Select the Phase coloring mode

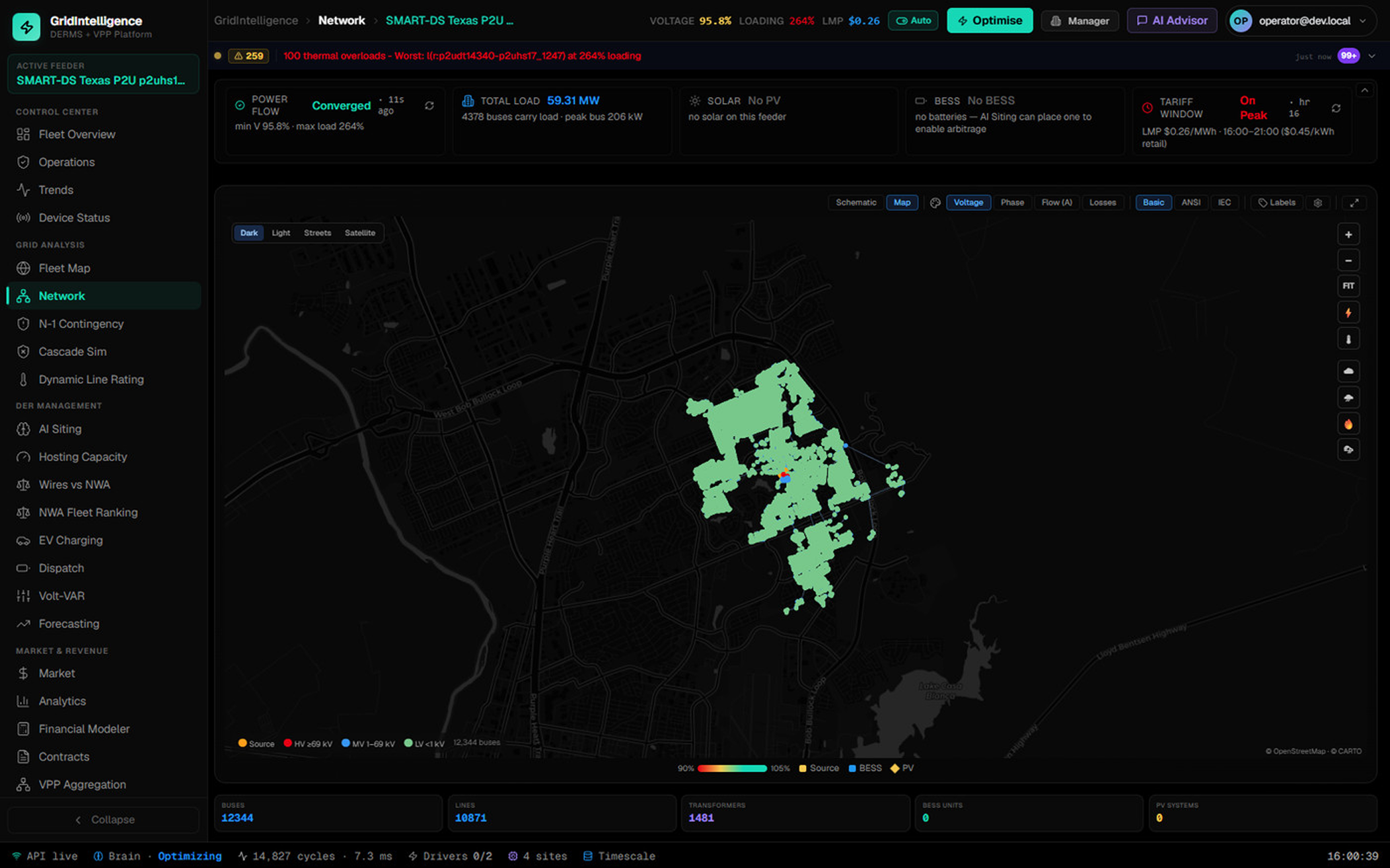click(x=1012, y=203)
